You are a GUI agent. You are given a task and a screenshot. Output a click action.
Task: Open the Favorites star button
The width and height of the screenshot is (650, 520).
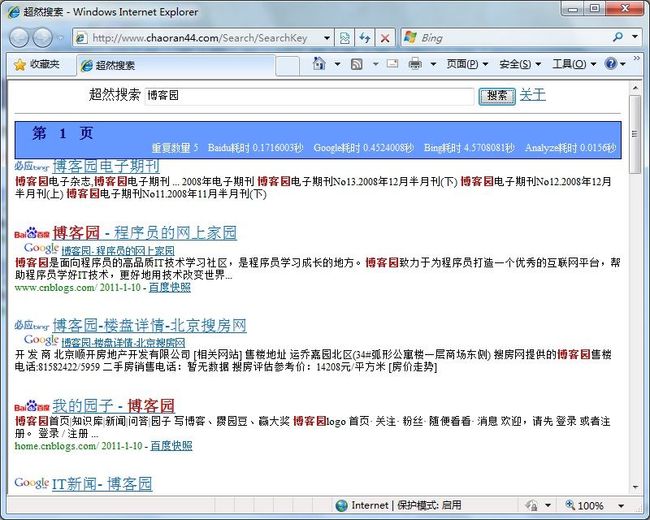(x=36, y=65)
